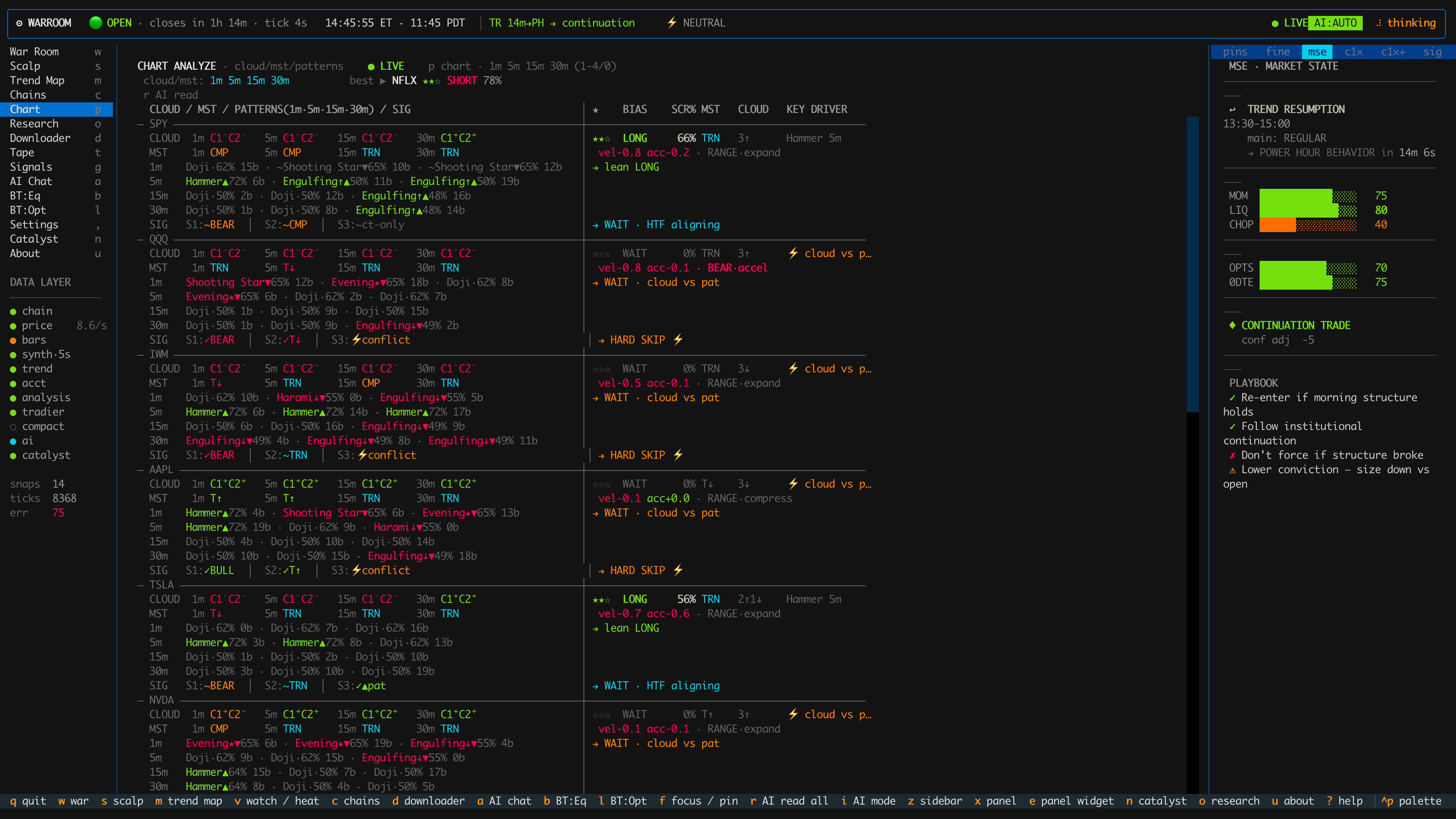Click the thinking spinner icon
This screenshot has height=819, width=1456.
[1379, 23]
